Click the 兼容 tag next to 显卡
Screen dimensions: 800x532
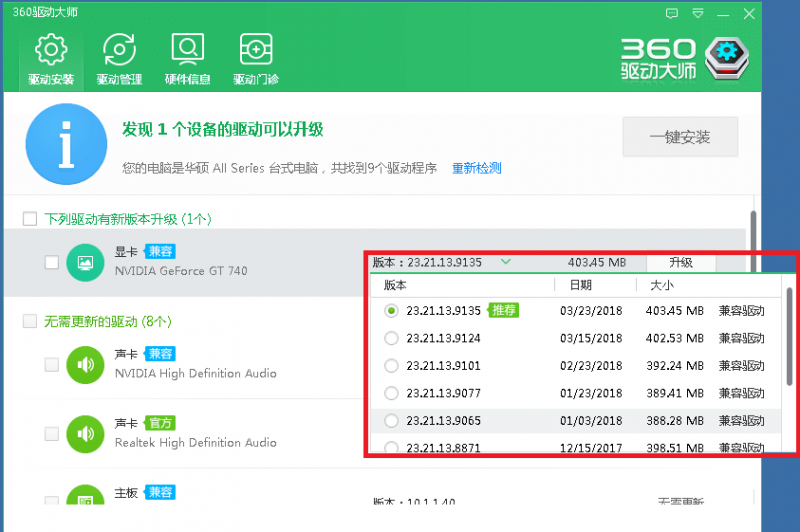pos(160,251)
